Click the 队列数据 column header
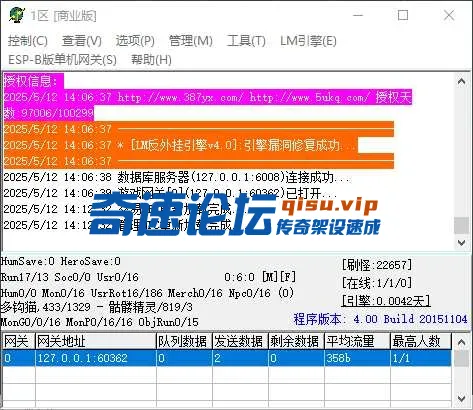 click(x=184, y=341)
